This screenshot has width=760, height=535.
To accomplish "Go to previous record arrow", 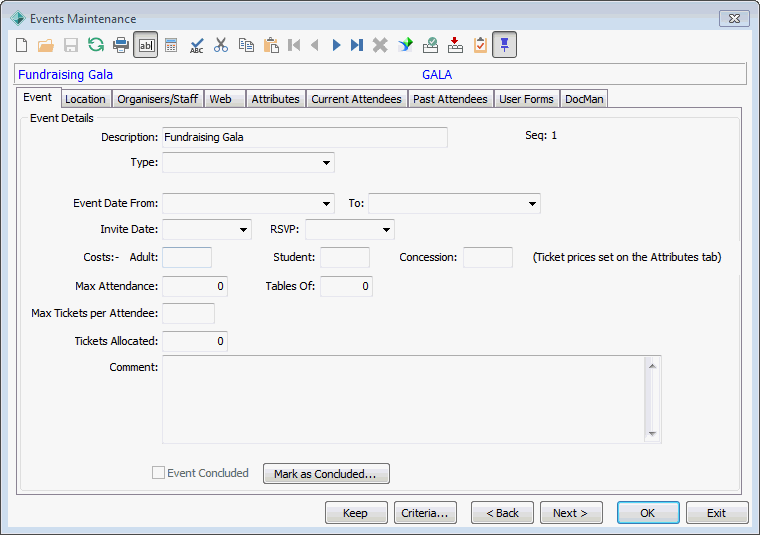I will 315,45.
